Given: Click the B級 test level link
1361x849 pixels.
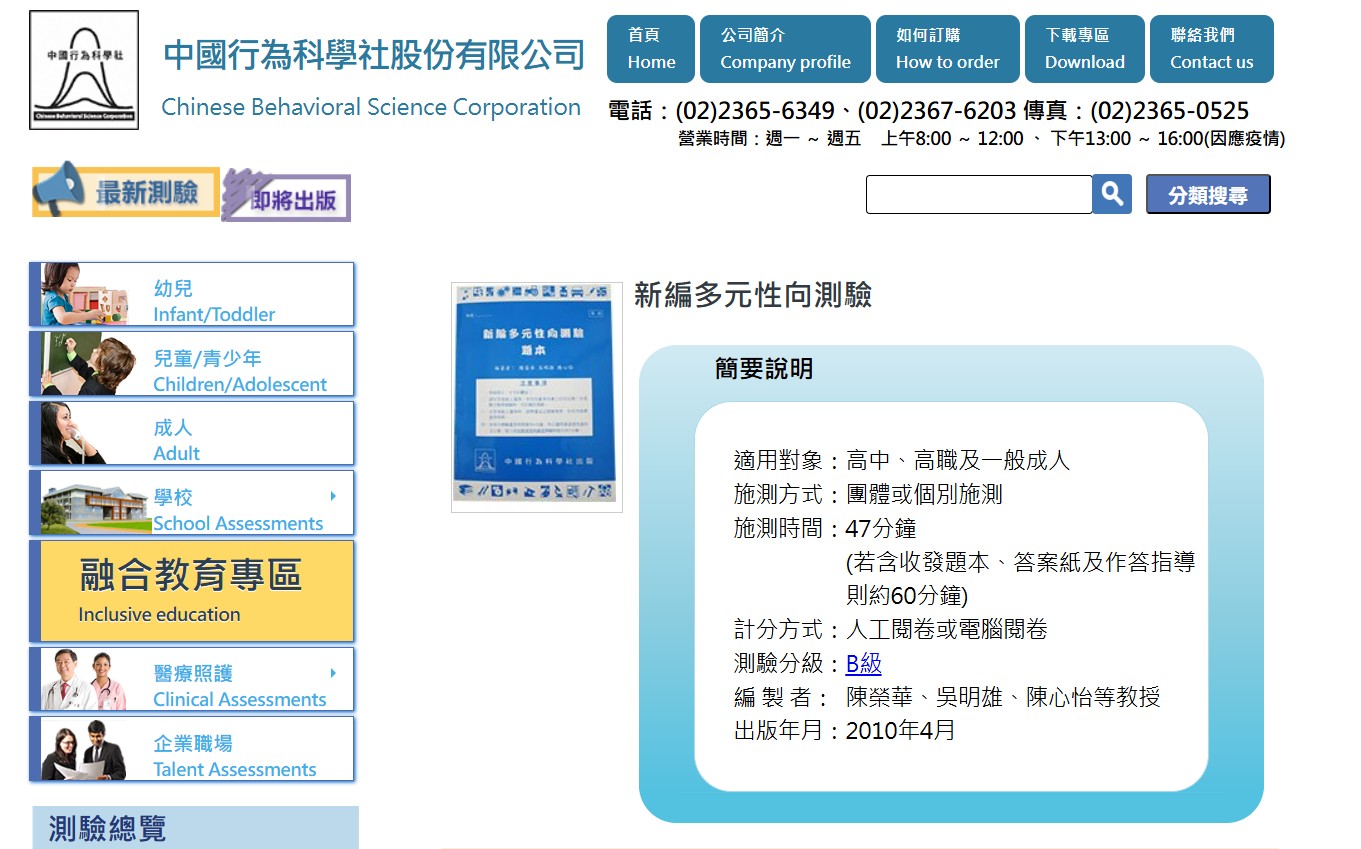Looking at the screenshot, I should (x=864, y=664).
